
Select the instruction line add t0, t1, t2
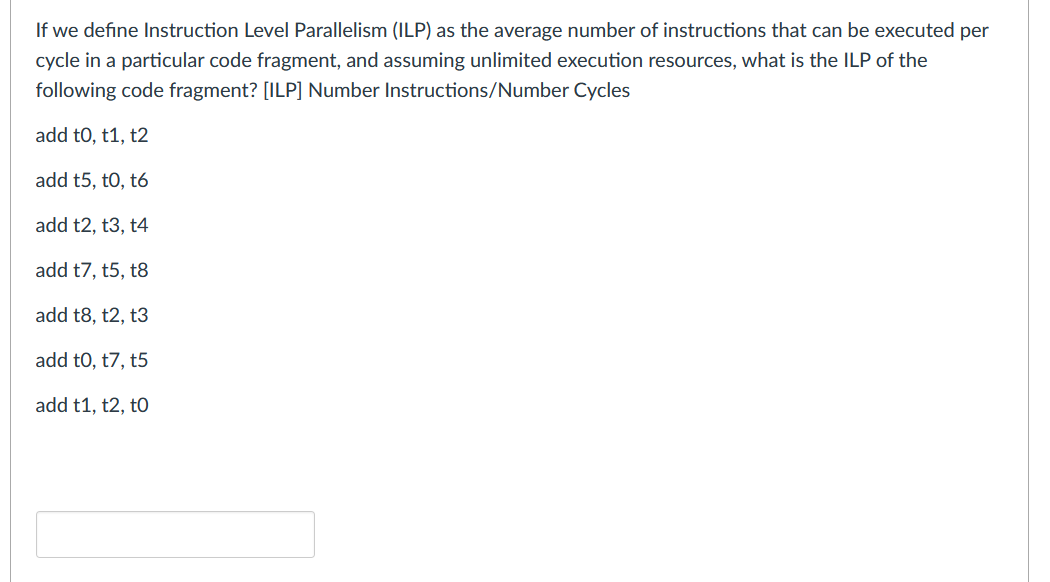[x=92, y=135]
